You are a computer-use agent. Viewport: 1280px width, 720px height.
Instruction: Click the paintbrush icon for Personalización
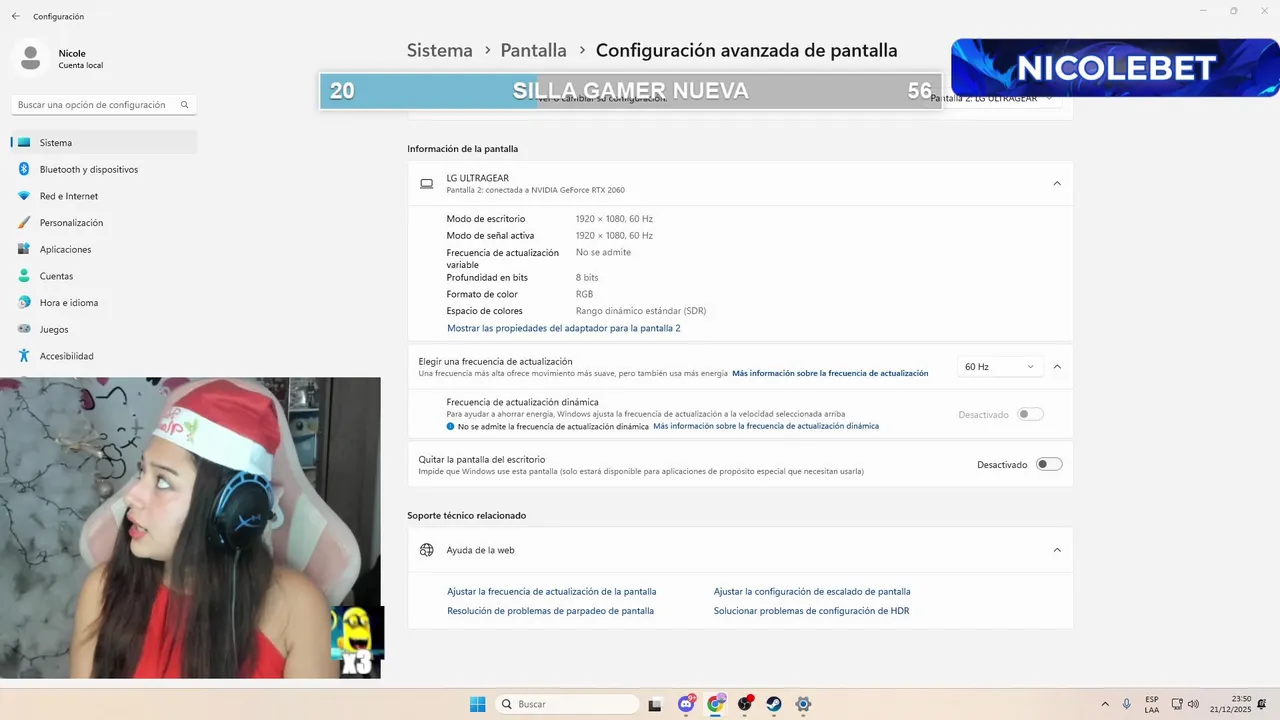(24, 223)
